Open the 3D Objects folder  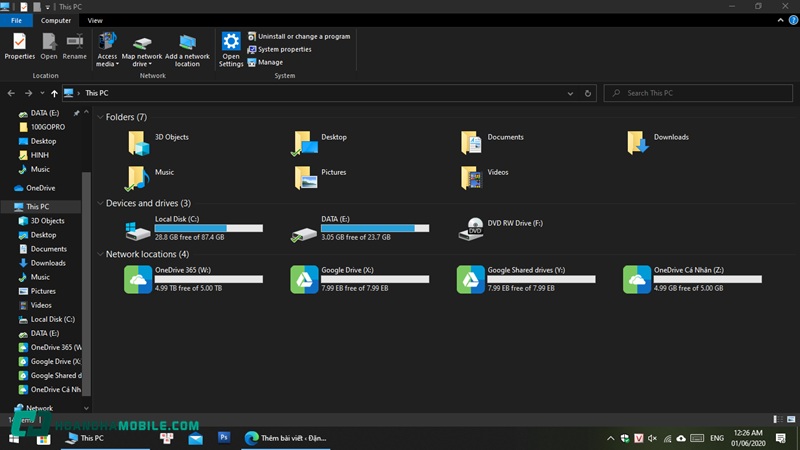[139, 143]
